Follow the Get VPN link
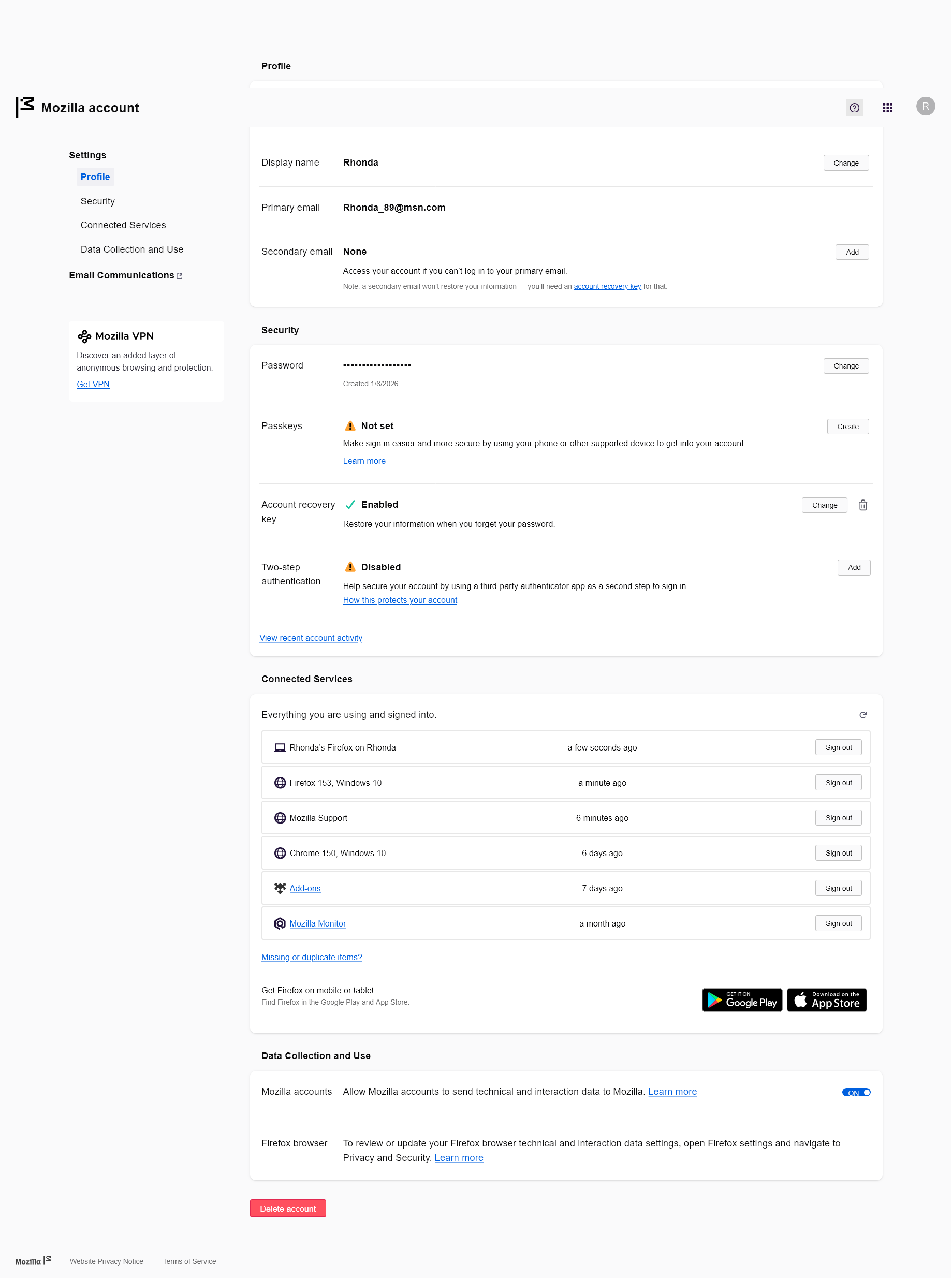The image size is (952, 1279). coord(93,384)
